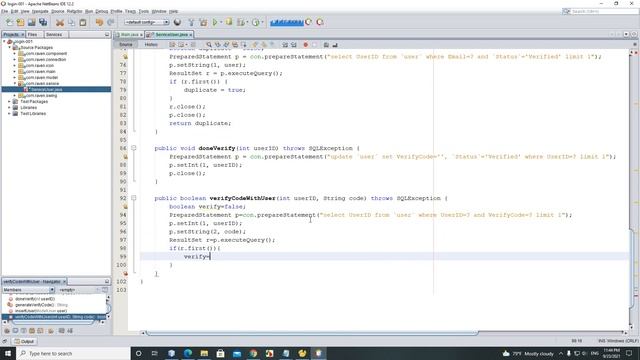Click the red Start Macro Recording icon
The image size is (640, 360).
305,44
